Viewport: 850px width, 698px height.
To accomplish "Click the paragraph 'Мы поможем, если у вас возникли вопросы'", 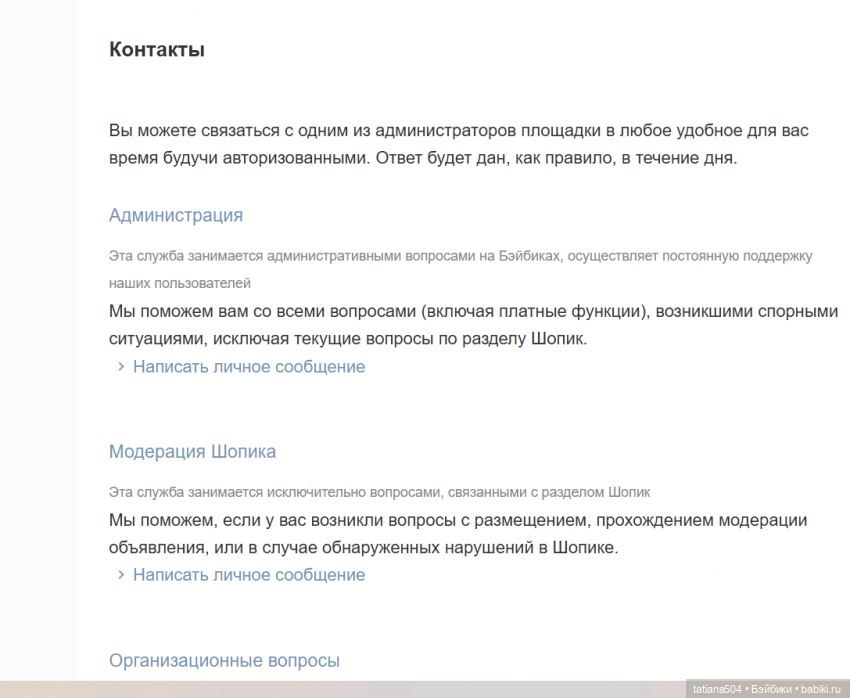I will click(x=457, y=520).
